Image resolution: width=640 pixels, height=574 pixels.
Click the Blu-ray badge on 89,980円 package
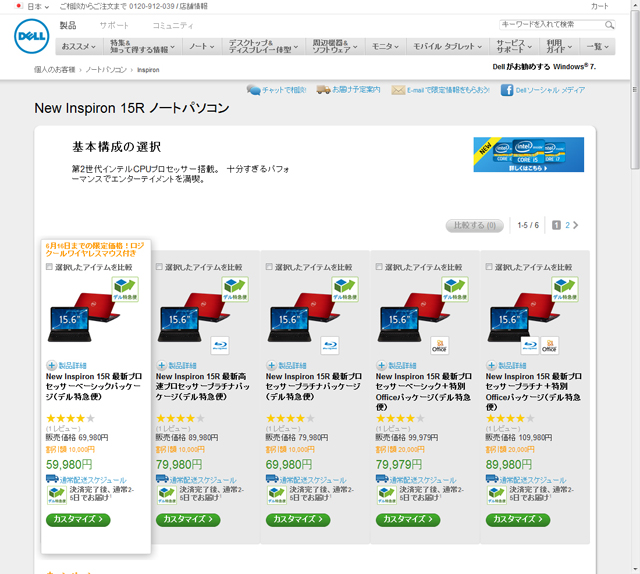pos(220,345)
